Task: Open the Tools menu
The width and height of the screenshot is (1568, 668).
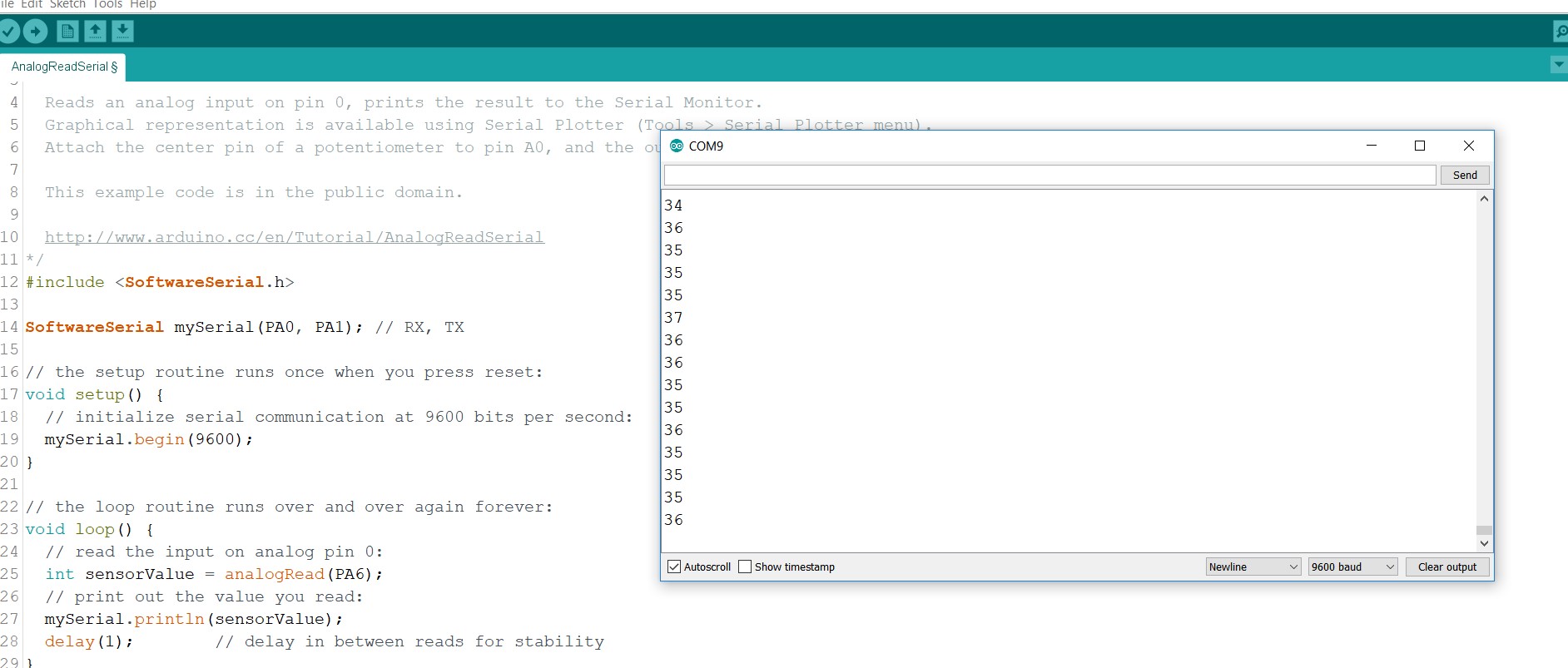Action: coord(107,4)
